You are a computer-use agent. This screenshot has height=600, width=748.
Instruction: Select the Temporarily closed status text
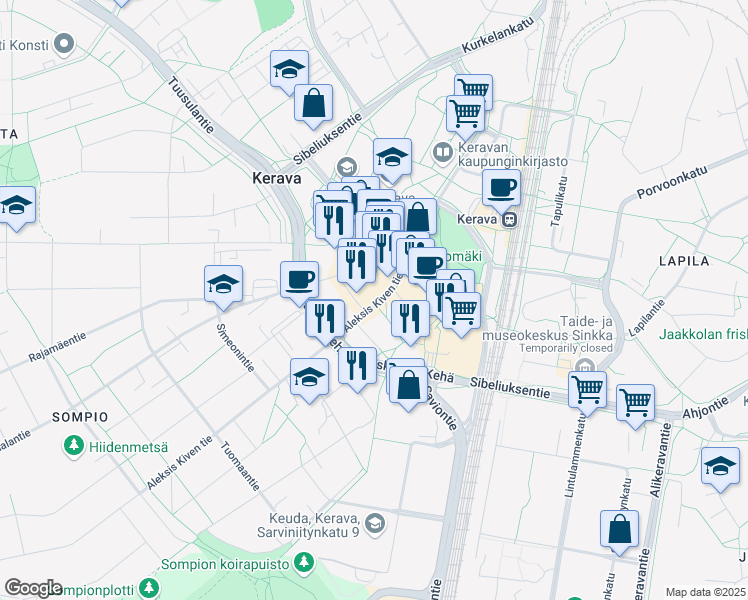566,348
